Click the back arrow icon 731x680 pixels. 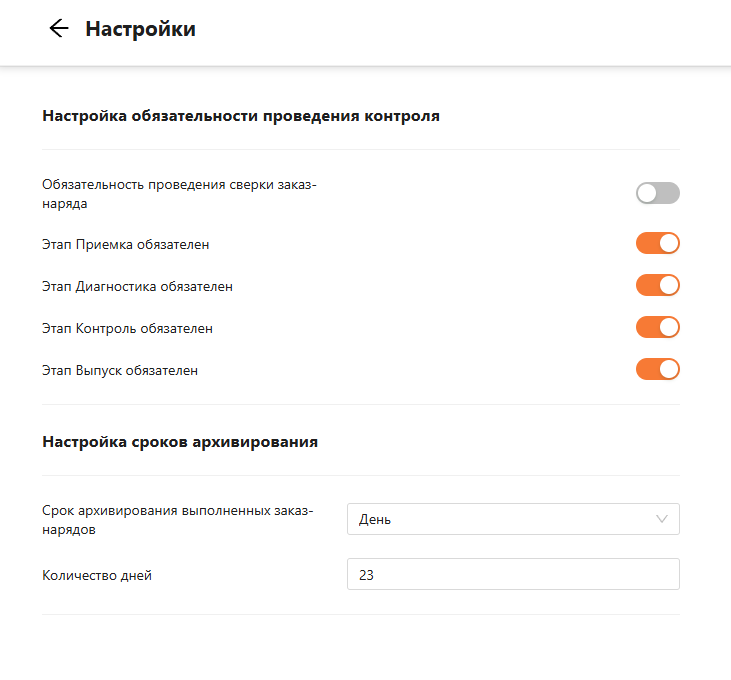point(59,29)
